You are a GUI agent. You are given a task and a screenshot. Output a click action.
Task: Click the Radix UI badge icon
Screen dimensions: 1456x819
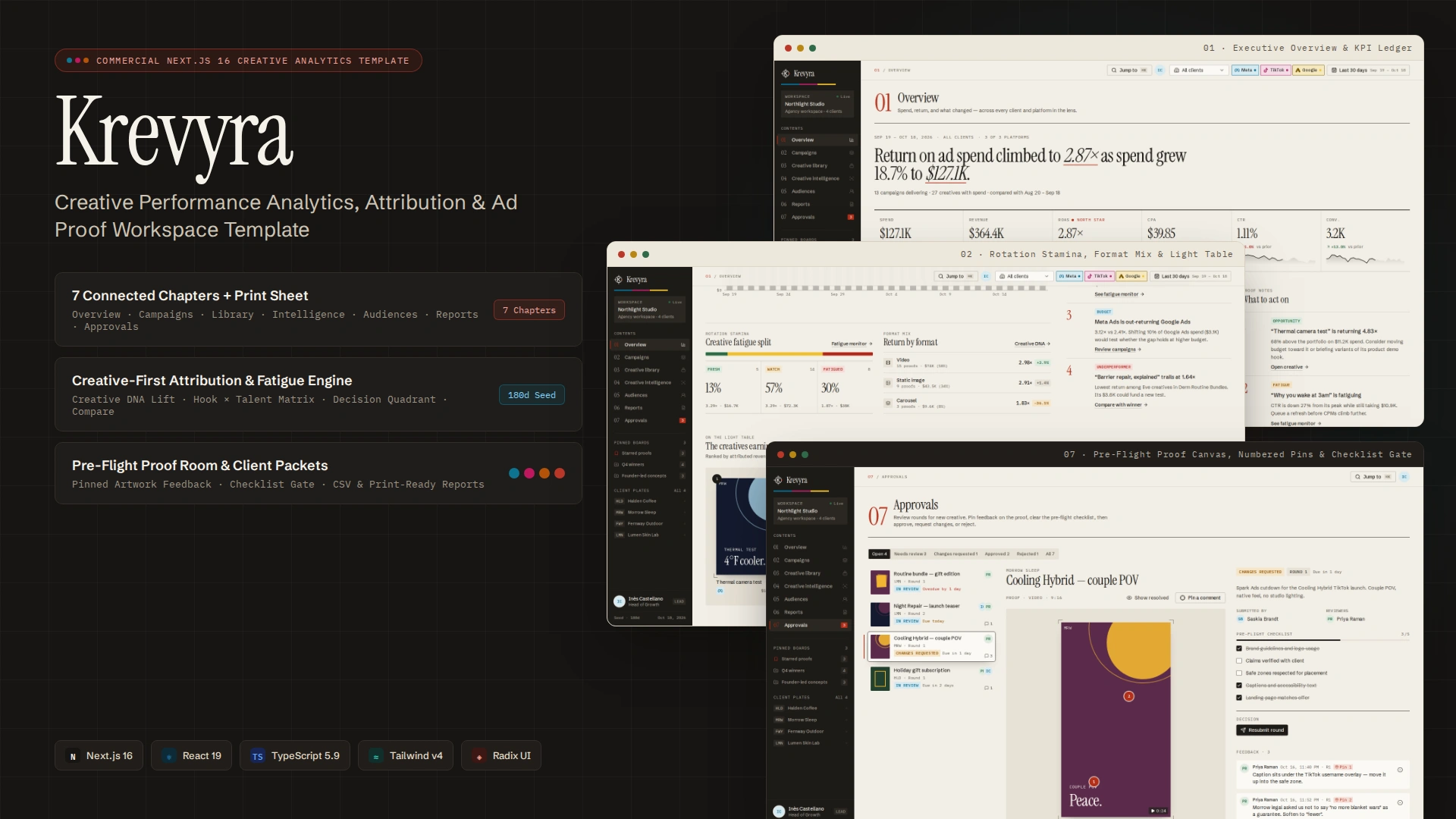click(479, 756)
